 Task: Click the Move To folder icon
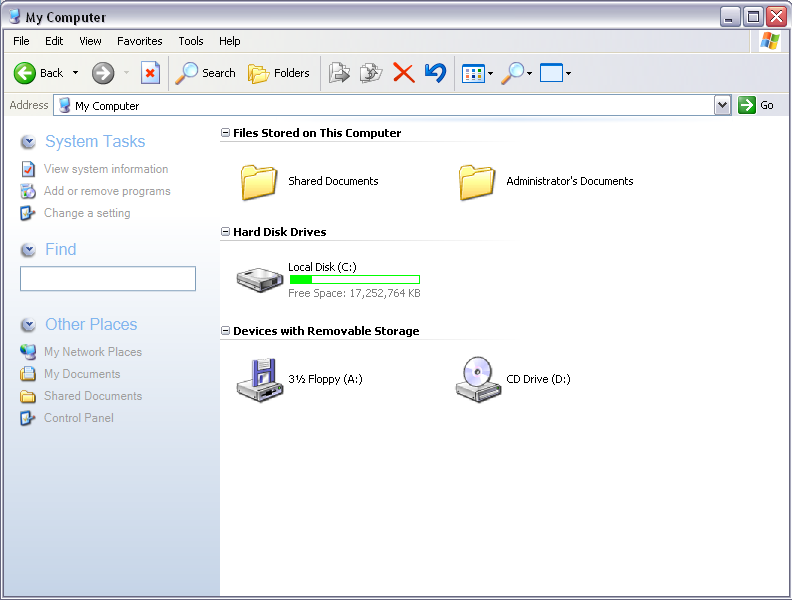click(x=339, y=73)
